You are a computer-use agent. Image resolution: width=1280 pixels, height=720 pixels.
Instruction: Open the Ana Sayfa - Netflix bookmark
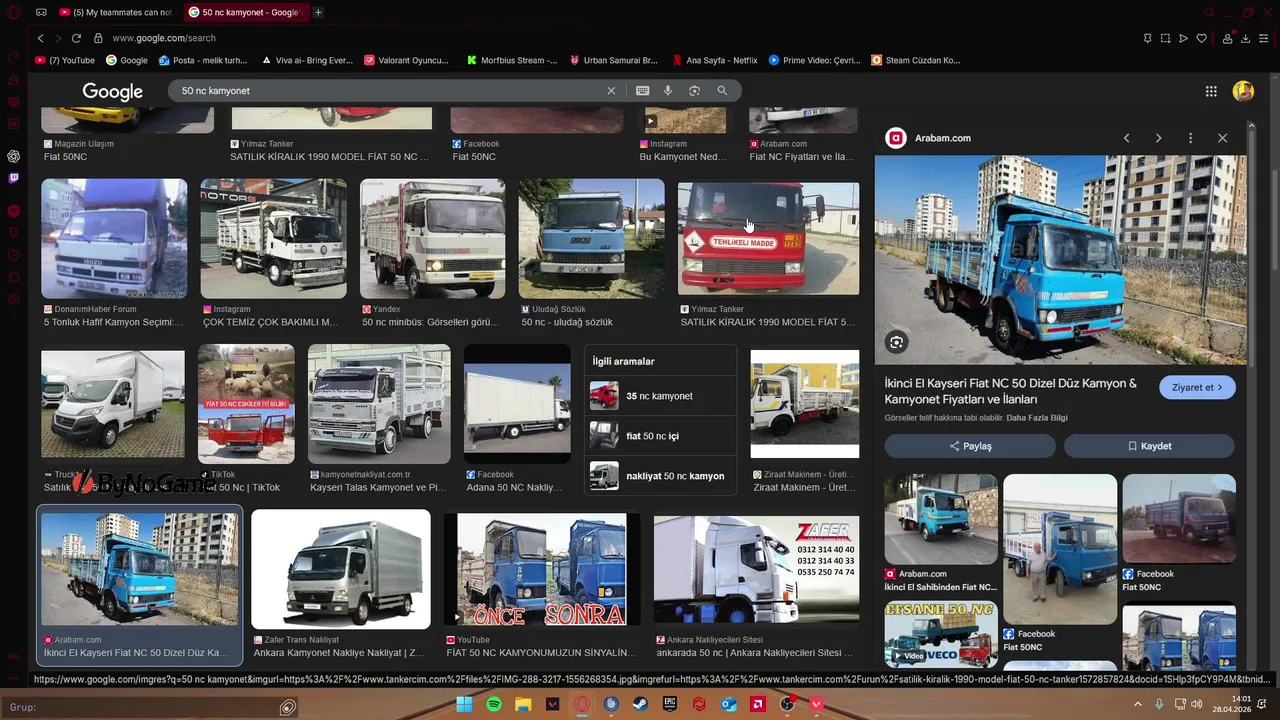coord(715,60)
